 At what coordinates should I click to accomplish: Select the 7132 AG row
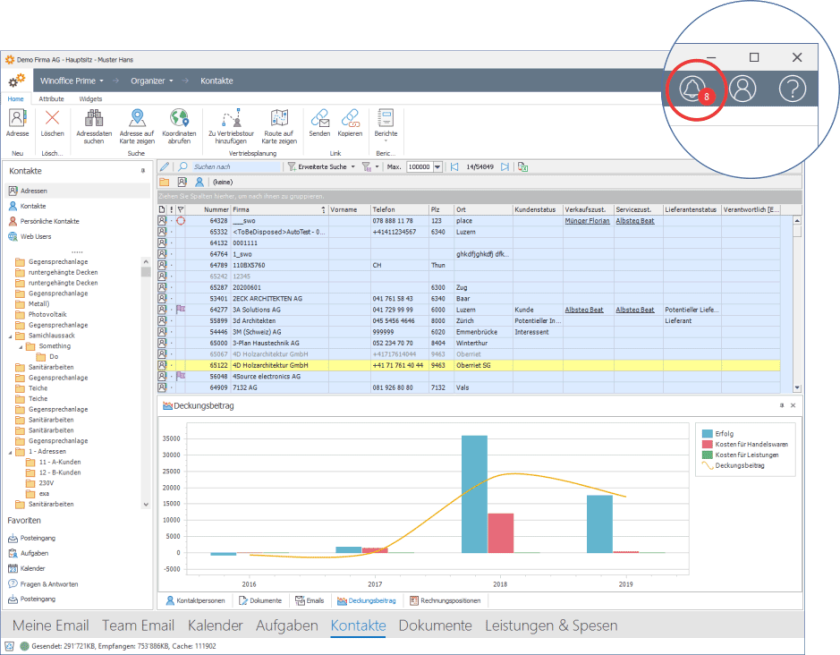[469, 387]
